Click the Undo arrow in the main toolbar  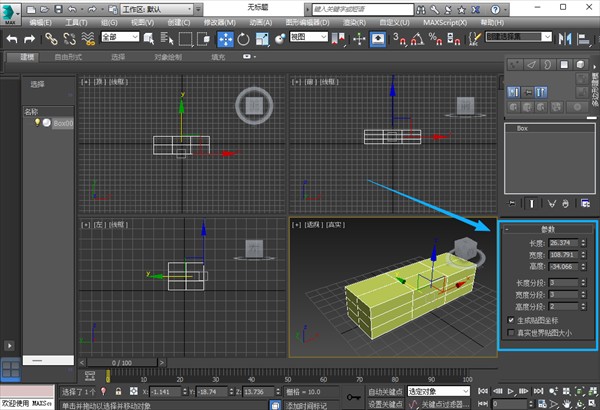pyautogui.click(x=13, y=39)
